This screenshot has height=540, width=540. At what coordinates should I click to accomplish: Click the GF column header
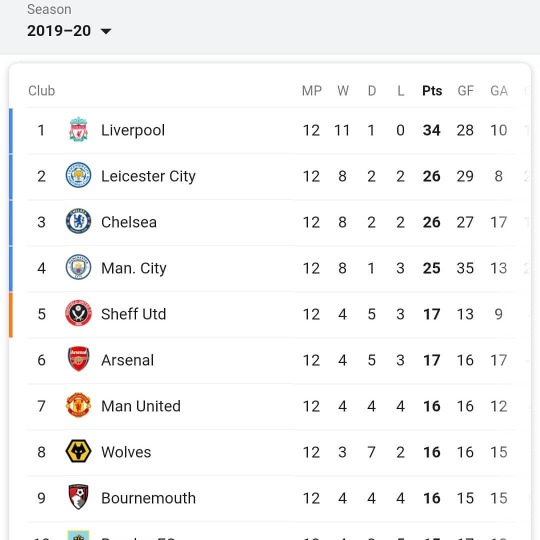(x=466, y=91)
